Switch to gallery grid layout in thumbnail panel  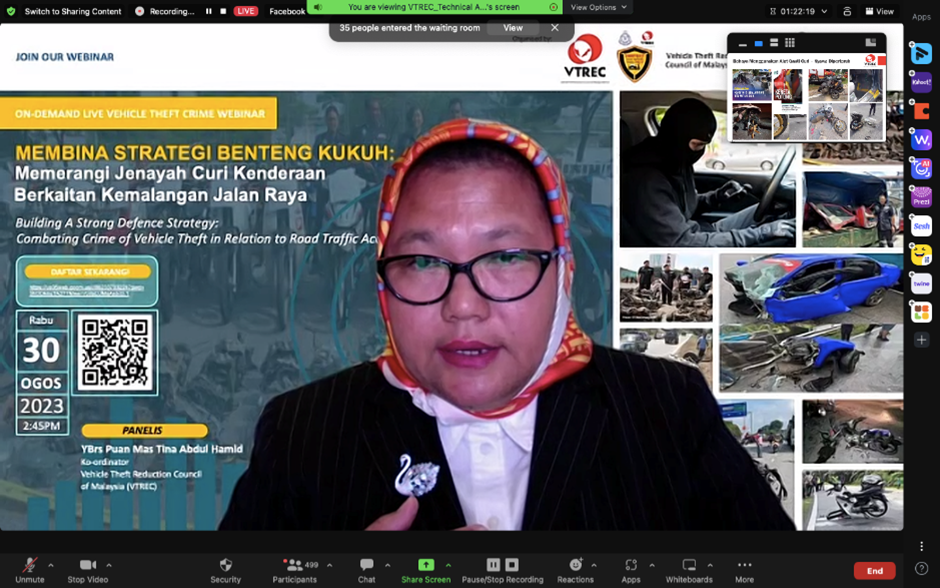click(790, 43)
